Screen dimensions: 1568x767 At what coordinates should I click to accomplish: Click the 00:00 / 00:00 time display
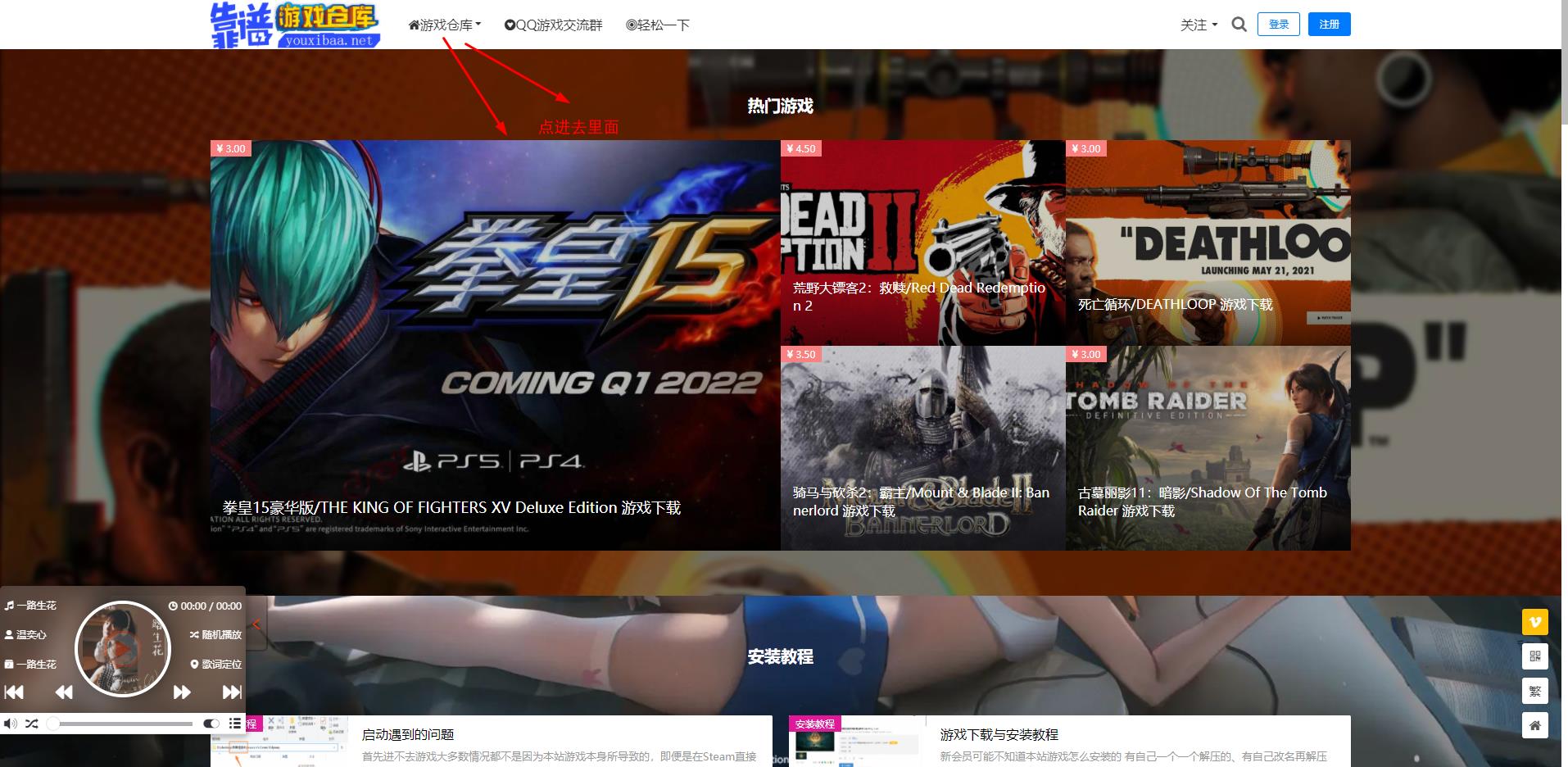click(205, 606)
